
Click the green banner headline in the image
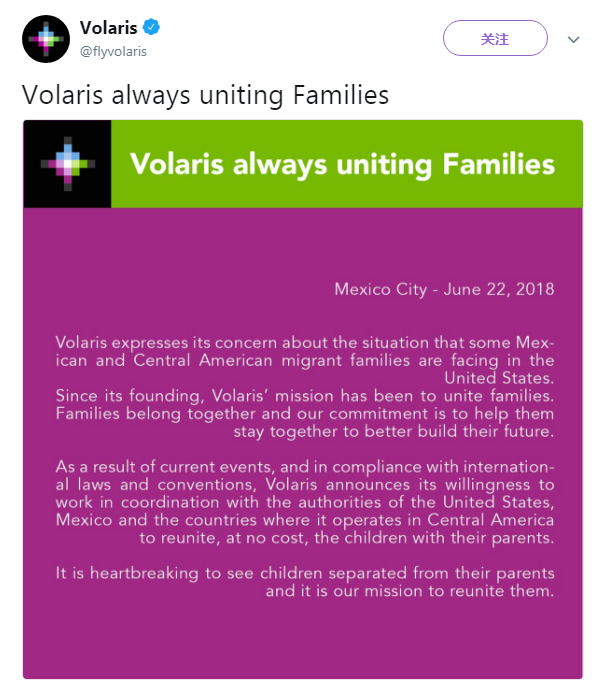[342, 164]
